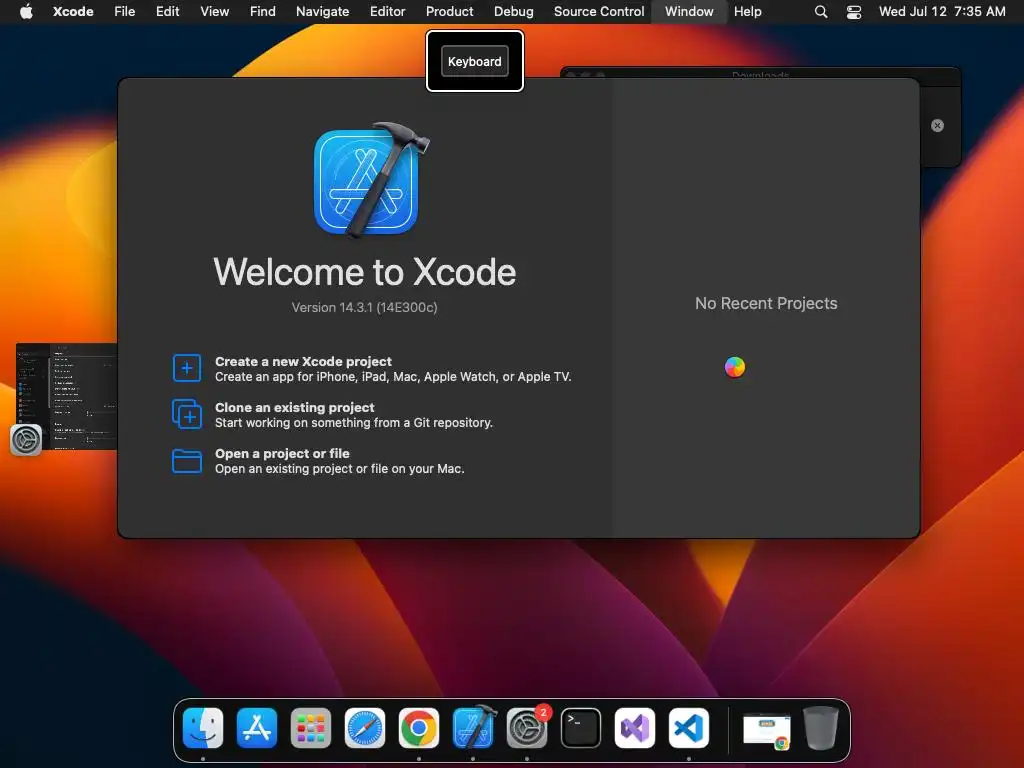Click the Xcode hammer logo in welcome window
Viewport: 1024px width, 768px height.
[x=371, y=180]
